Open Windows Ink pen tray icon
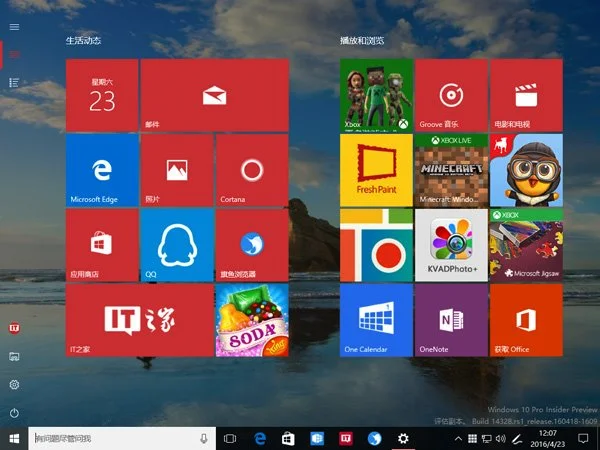The width and height of the screenshot is (600, 450). (517, 439)
